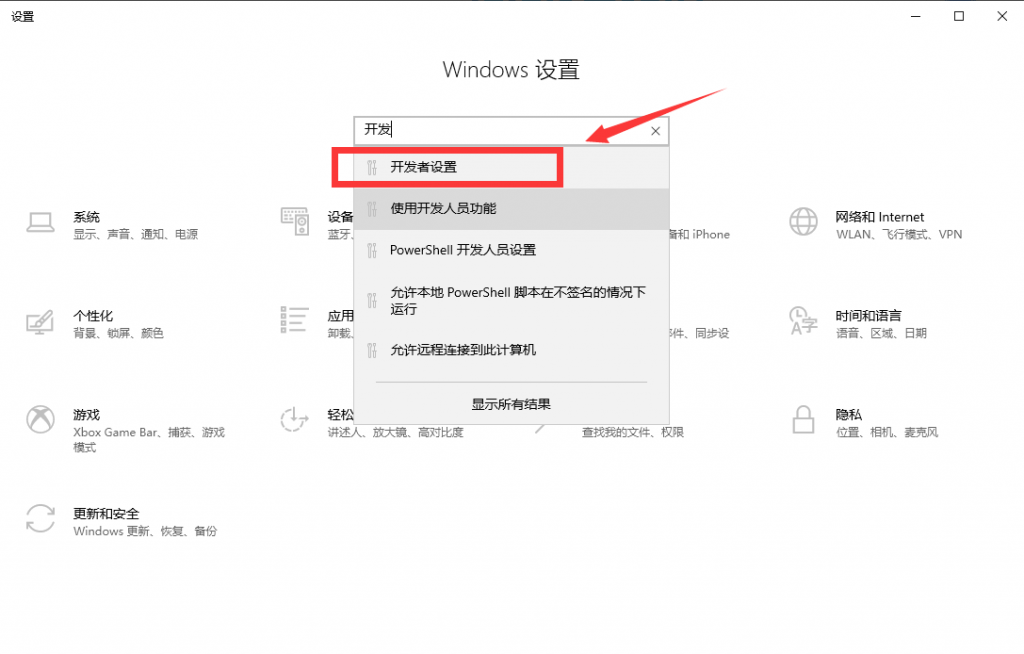1024x654 pixels.
Task: Open the 设备 keyboard and speaker icon
Action: click(x=295, y=221)
